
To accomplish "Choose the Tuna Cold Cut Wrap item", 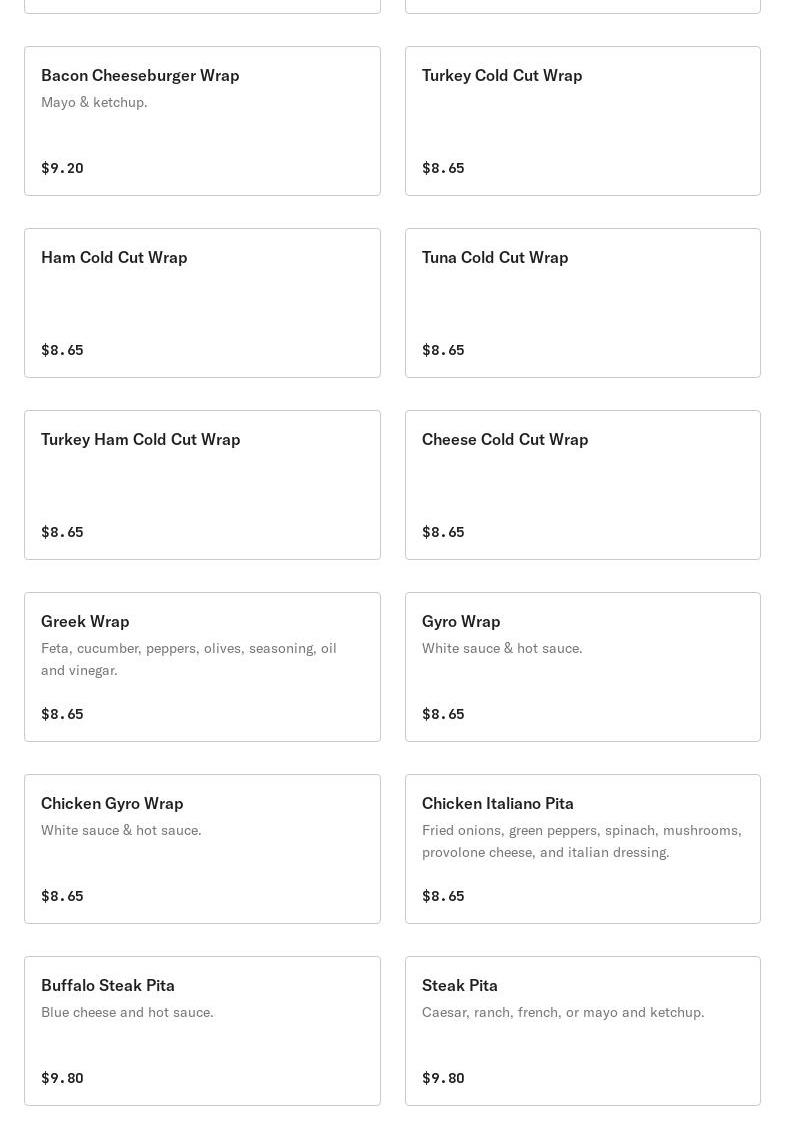I will (x=582, y=303).
